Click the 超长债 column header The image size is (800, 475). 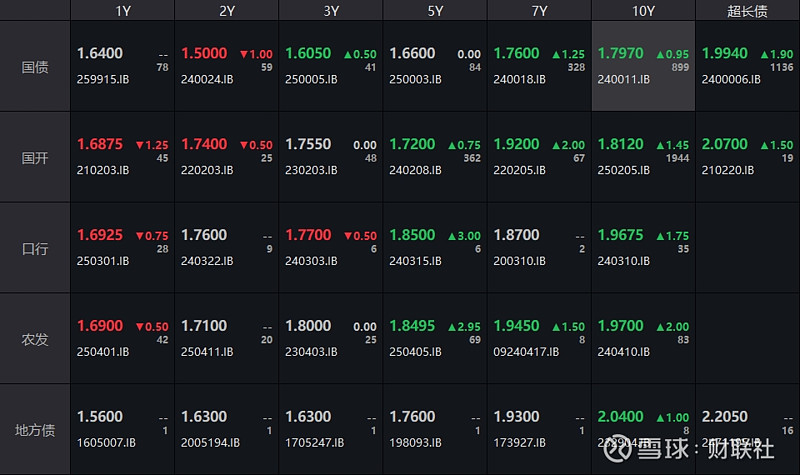click(x=748, y=11)
